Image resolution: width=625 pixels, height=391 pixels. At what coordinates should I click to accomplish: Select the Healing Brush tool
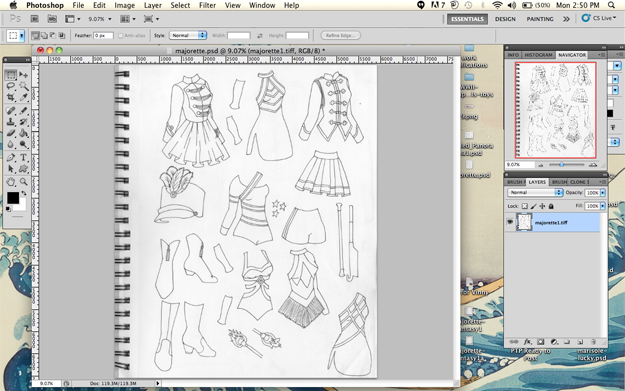point(11,110)
